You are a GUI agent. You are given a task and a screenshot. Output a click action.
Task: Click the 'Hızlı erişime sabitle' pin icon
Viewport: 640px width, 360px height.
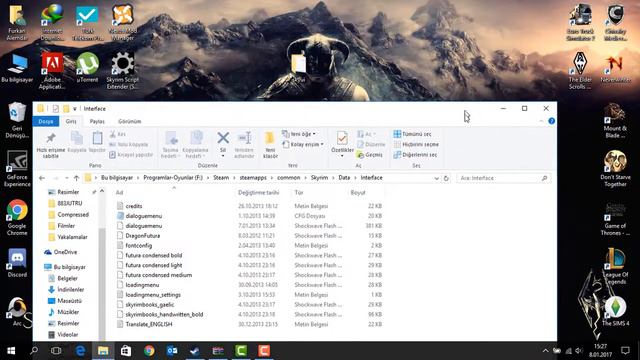(51, 138)
